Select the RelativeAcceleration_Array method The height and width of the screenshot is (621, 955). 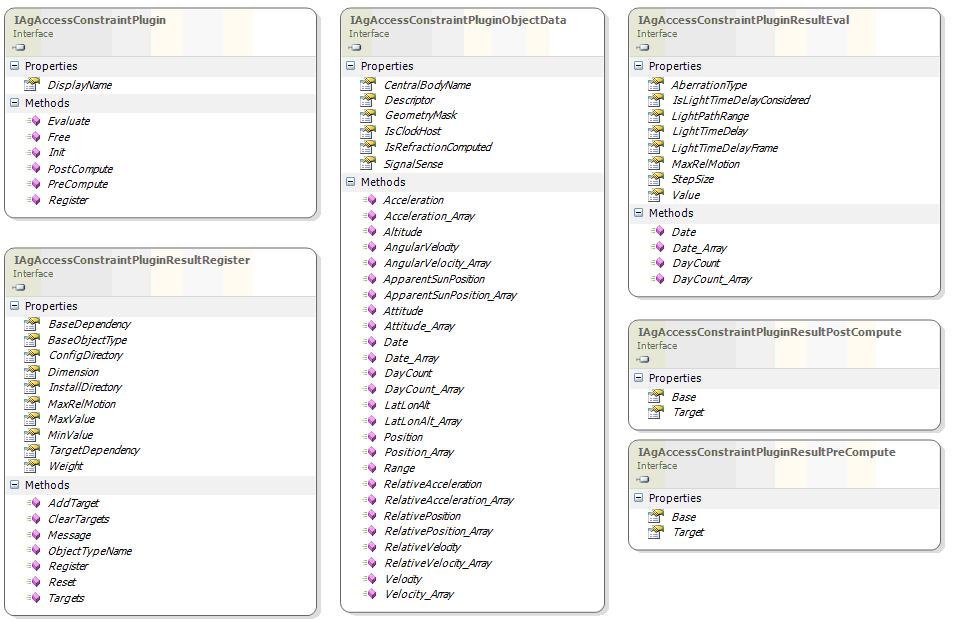click(x=448, y=500)
